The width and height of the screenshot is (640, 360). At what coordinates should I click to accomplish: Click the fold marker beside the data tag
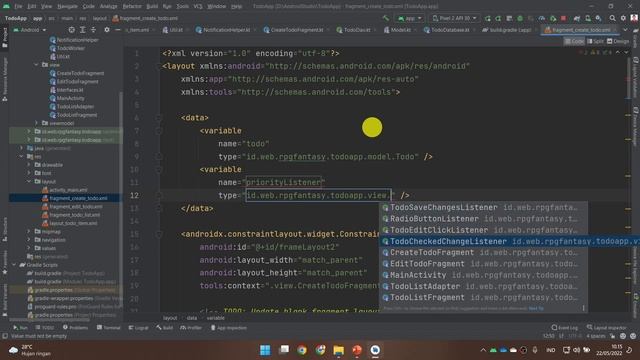pos(159,118)
